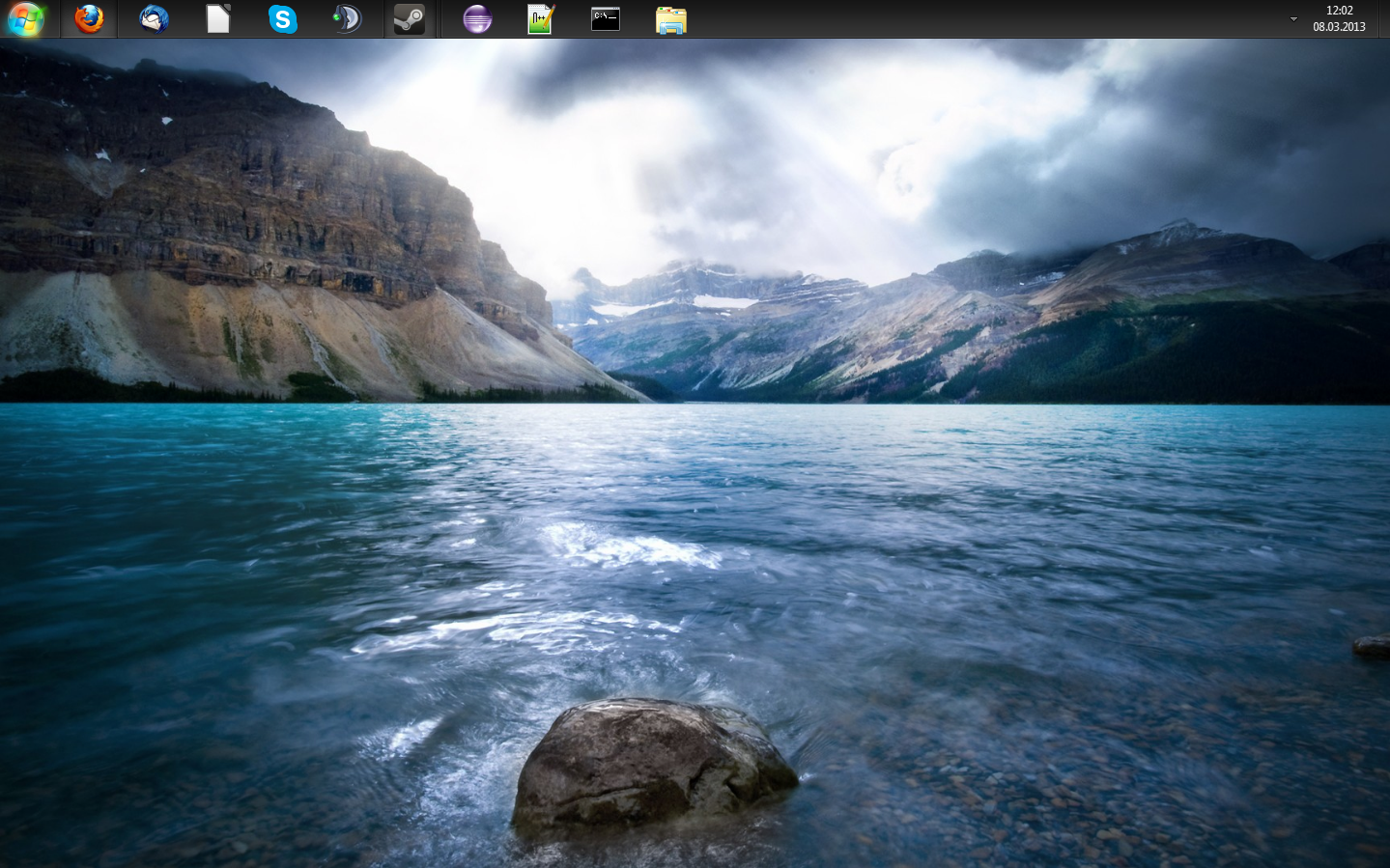This screenshot has height=868, width=1390.
Task: Click the date 08.03.2013
Action: 1339,27
